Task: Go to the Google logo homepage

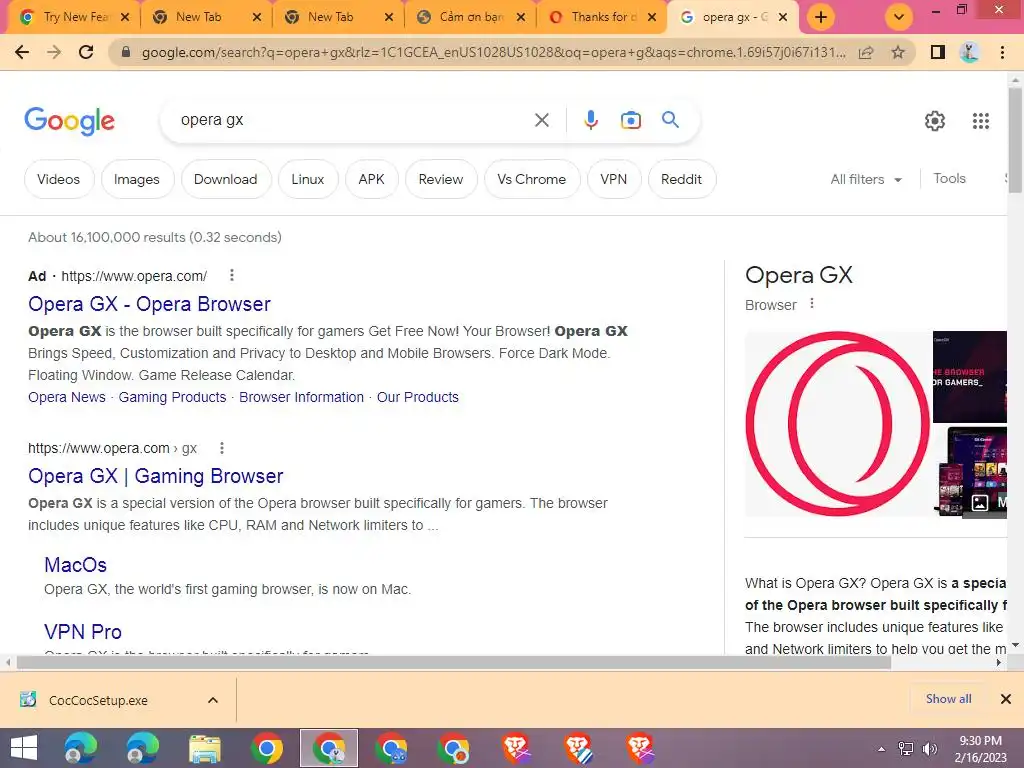Action: [69, 121]
